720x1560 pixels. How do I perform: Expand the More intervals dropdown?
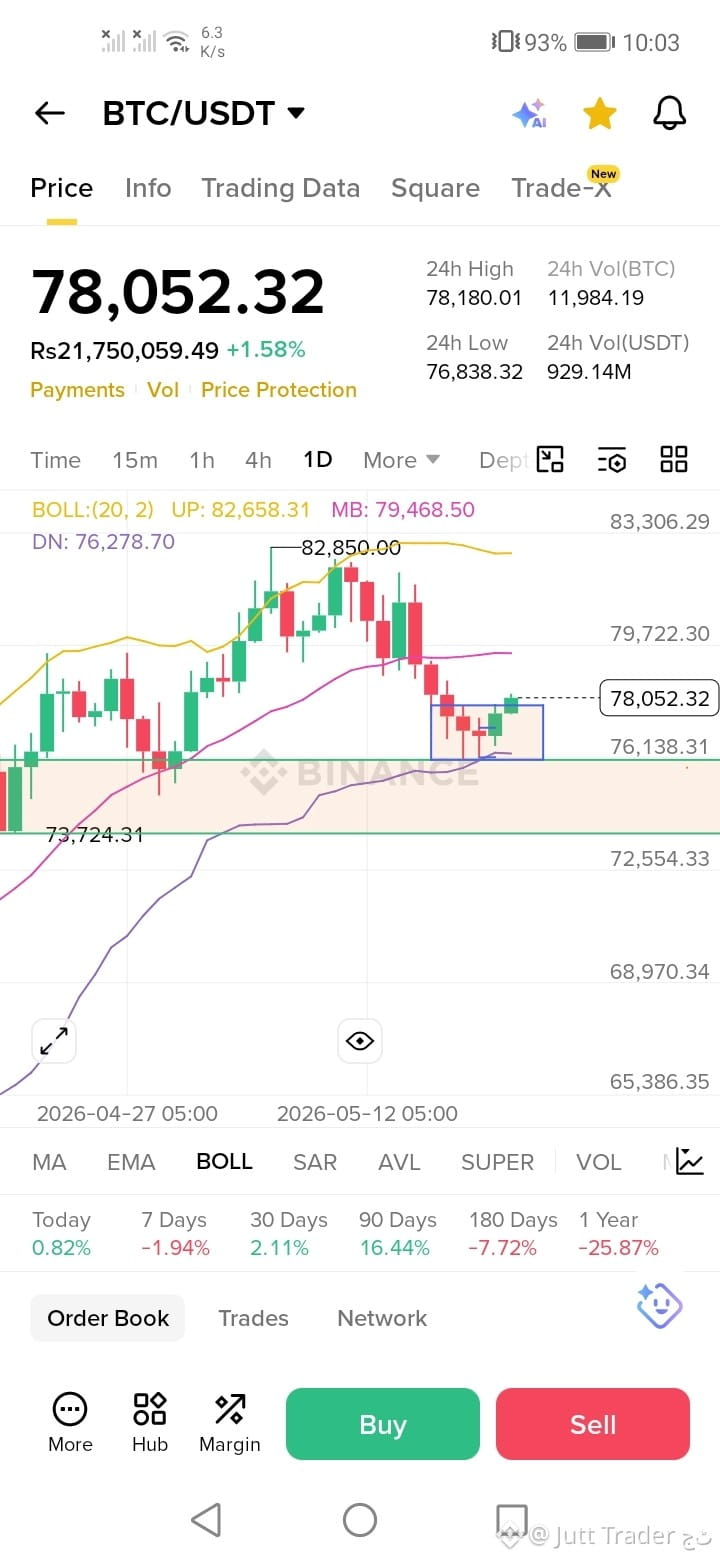click(x=401, y=460)
